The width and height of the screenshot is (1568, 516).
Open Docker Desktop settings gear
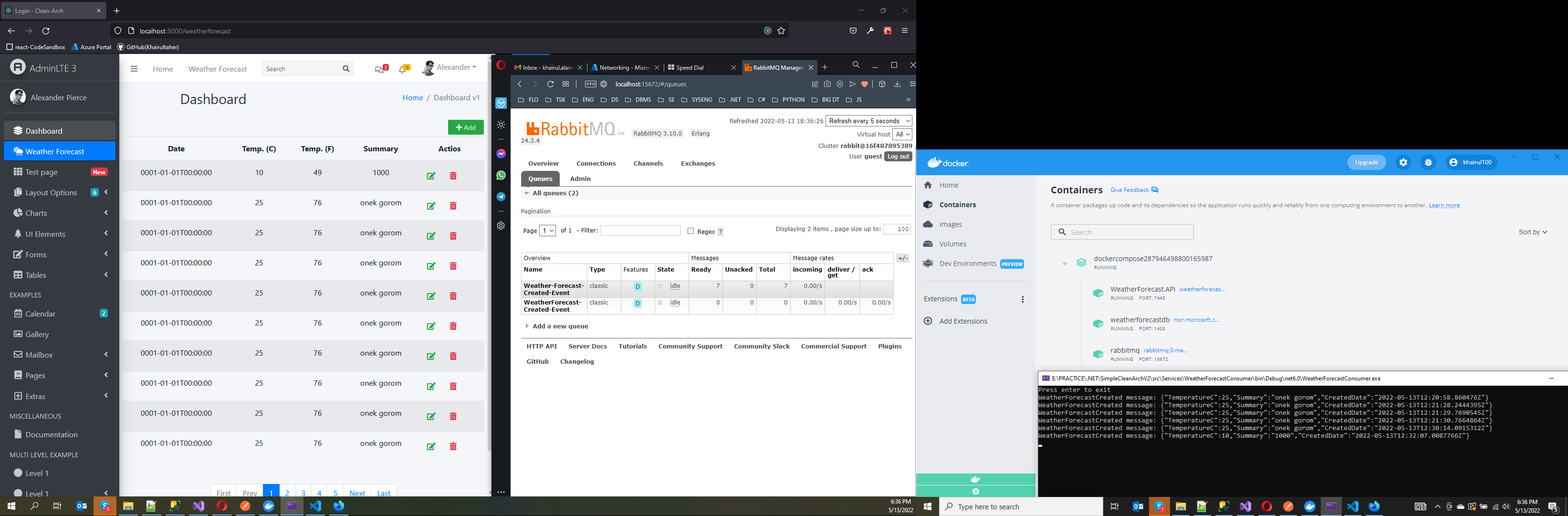pos(1403,162)
